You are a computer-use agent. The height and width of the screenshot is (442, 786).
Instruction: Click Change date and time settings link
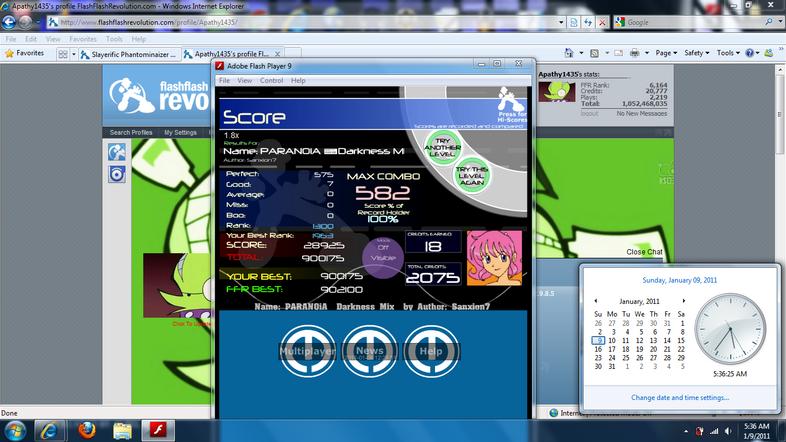point(680,397)
